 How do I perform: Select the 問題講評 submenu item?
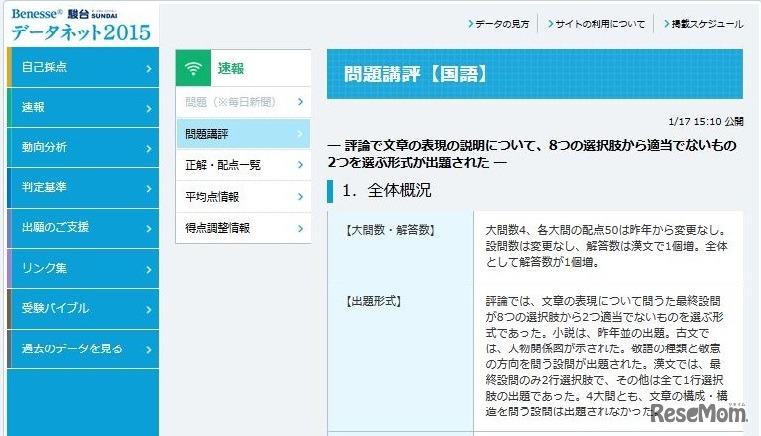[x=243, y=134]
